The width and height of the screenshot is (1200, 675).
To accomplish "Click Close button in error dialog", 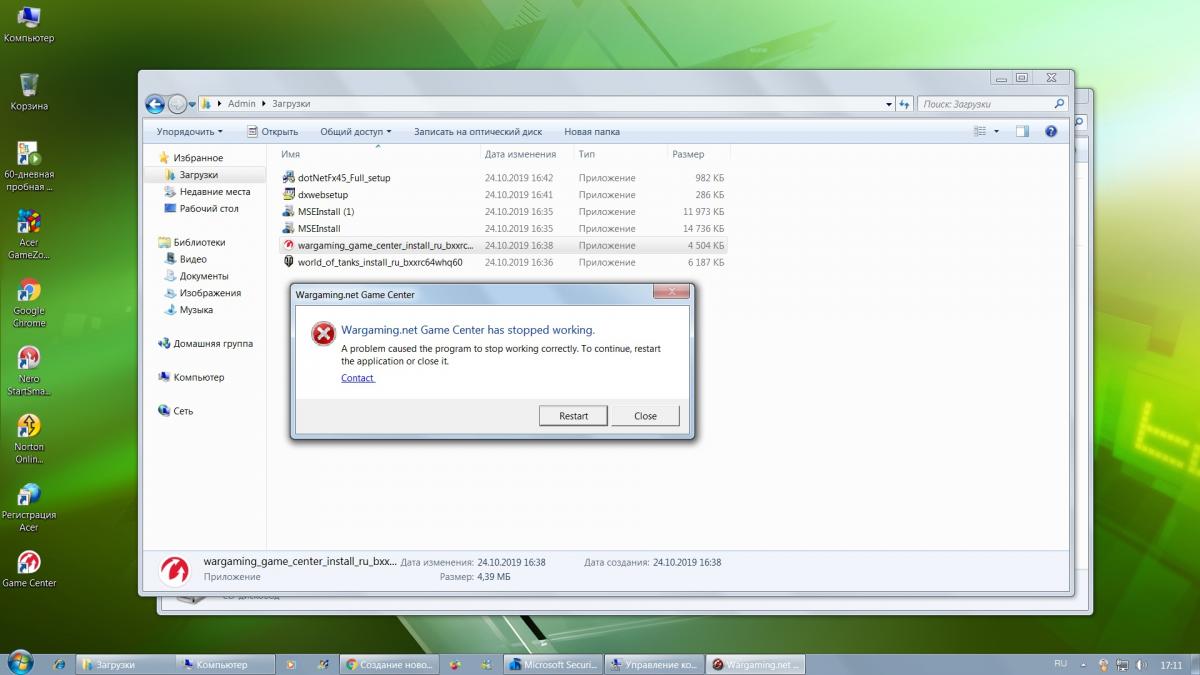I will click(x=645, y=416).
